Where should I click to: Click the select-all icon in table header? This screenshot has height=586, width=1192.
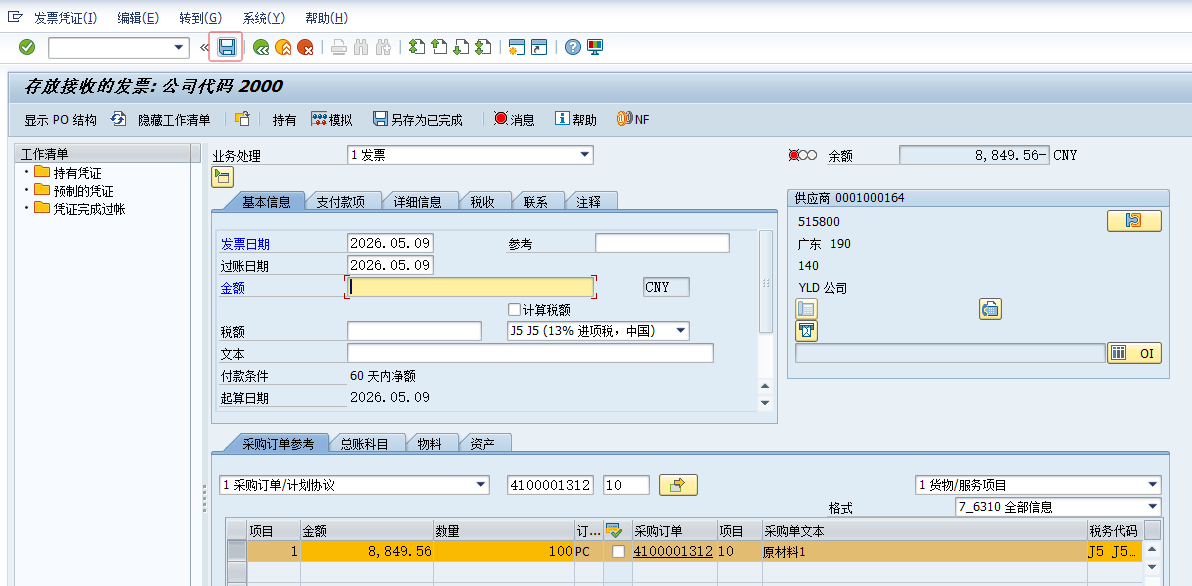point(613,529)
